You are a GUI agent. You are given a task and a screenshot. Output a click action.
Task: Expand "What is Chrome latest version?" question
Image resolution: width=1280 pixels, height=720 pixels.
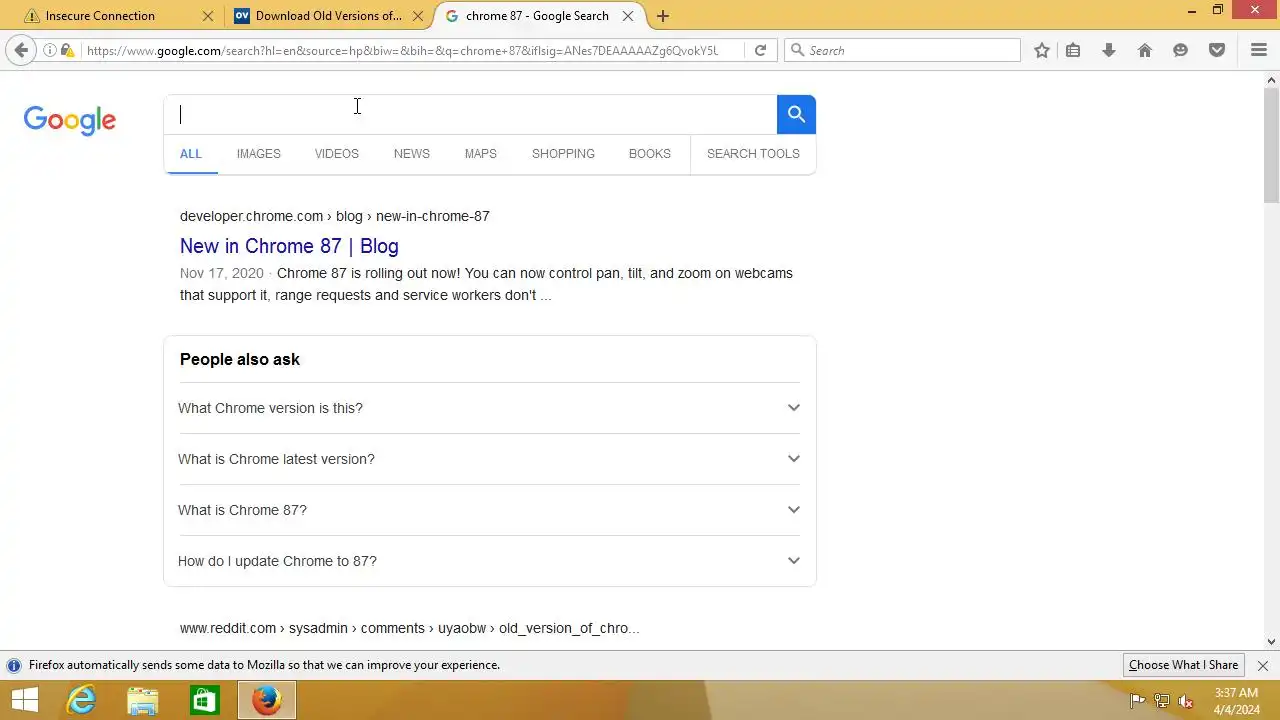[490, 459]
